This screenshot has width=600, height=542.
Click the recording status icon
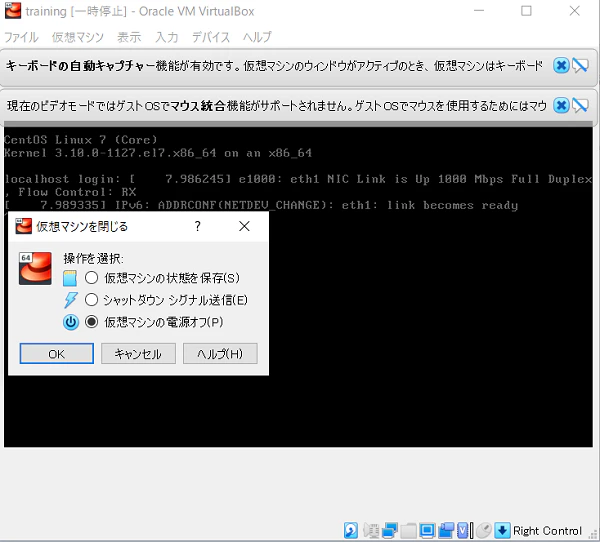(446, 530)
